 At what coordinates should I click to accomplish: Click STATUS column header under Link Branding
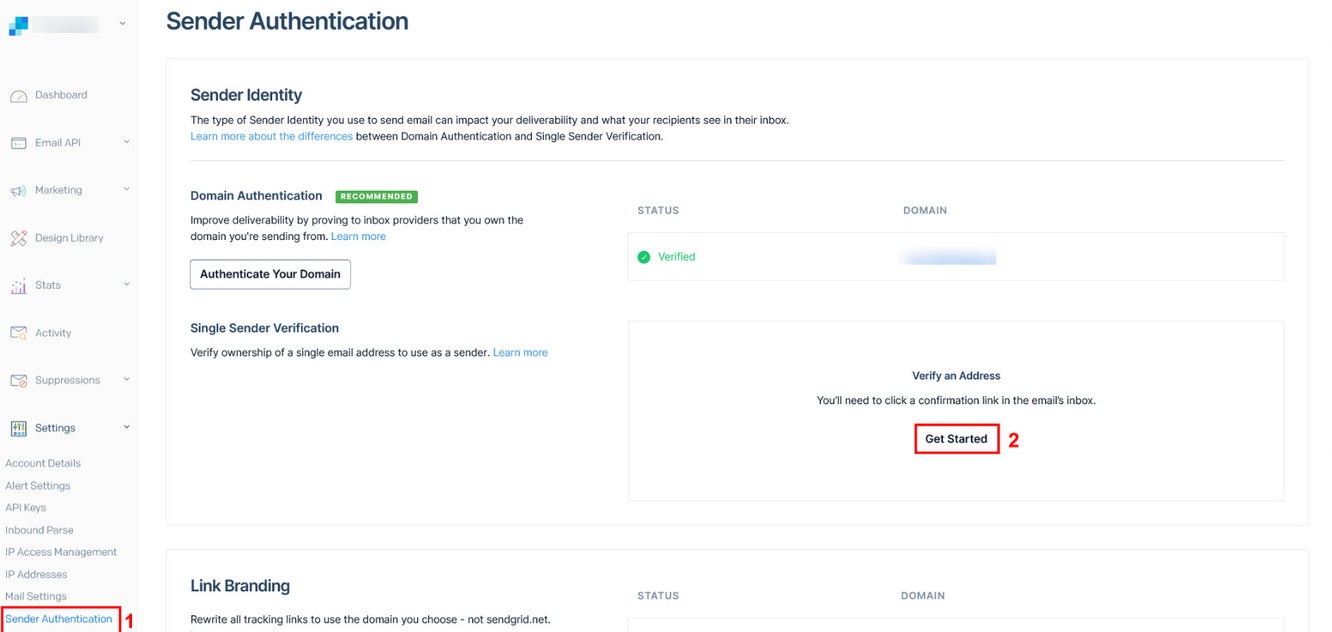[x=658, y=596]
